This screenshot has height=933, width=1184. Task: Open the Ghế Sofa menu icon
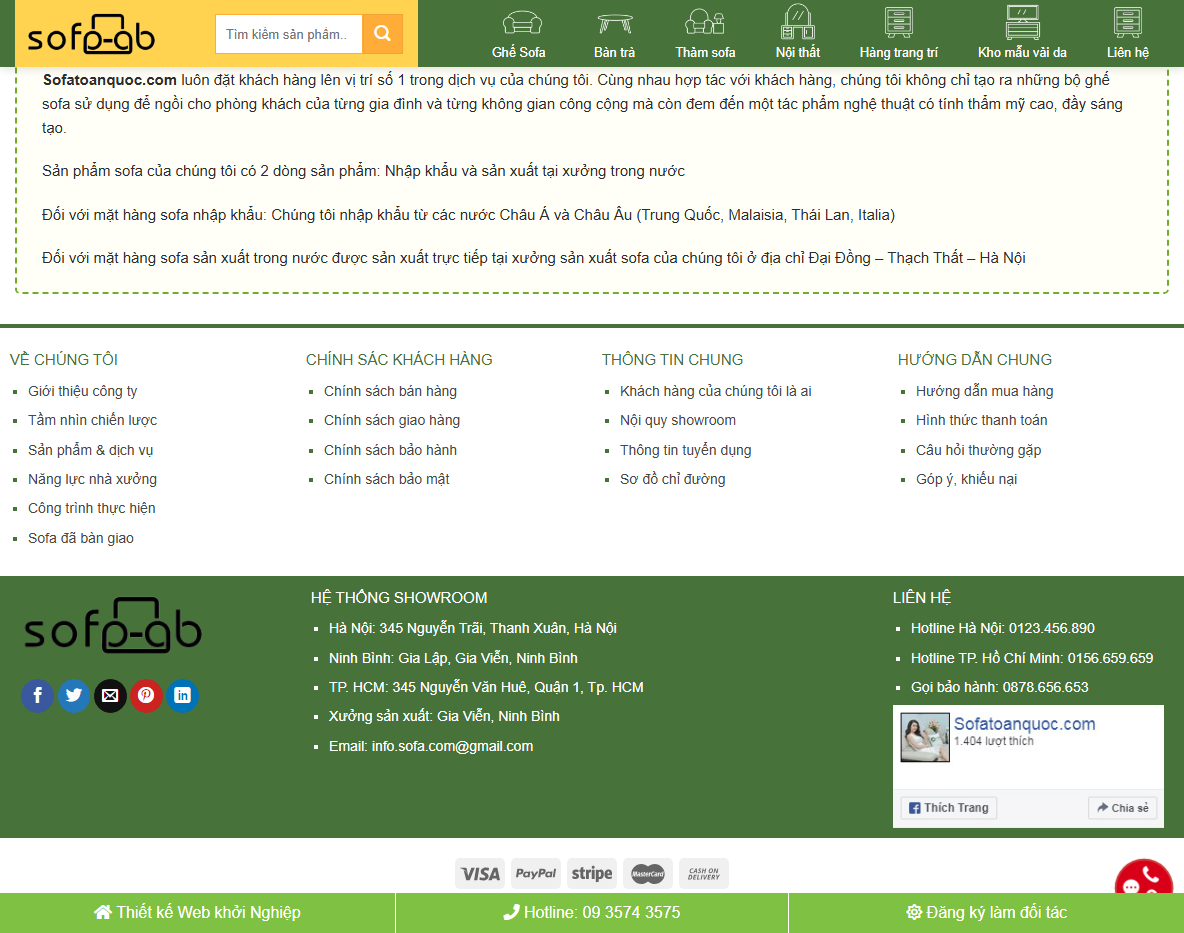coord(520,22)
